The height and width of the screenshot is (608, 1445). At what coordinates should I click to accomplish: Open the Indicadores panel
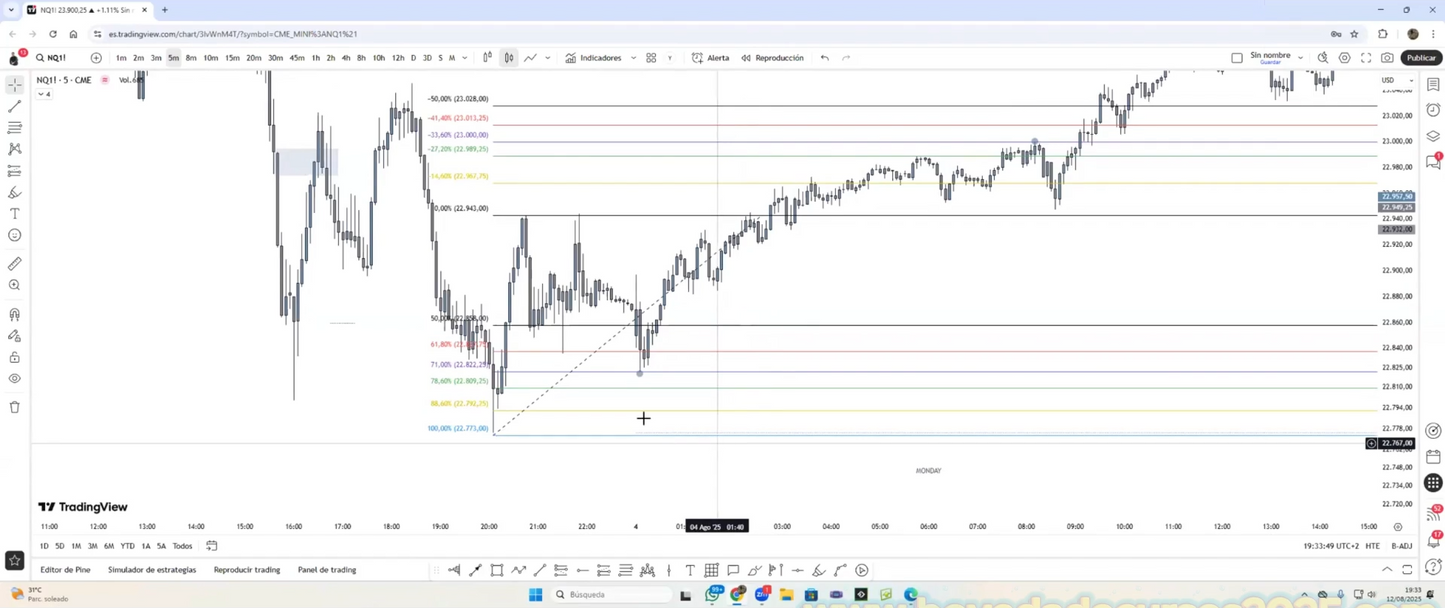coord(600,58)
